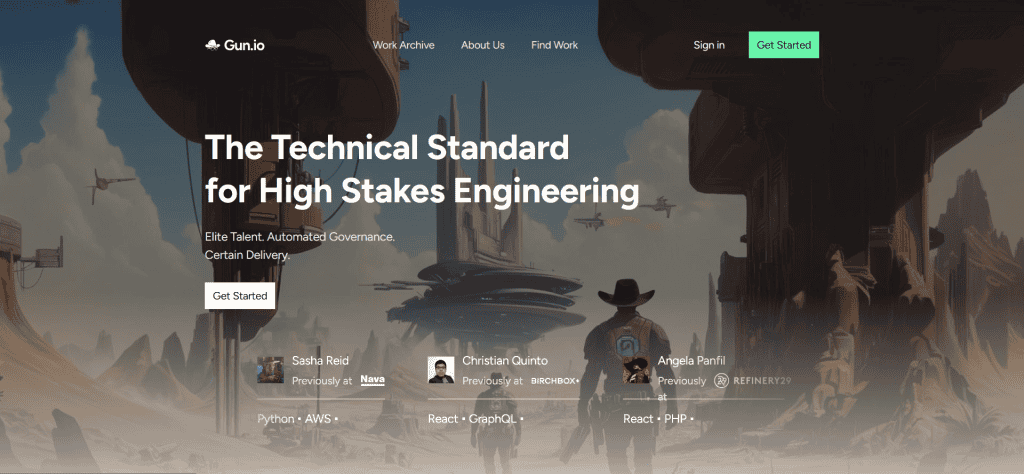Click the Refinery29 circular logo icon
1024x474 pixels.
tap(721, 380)
